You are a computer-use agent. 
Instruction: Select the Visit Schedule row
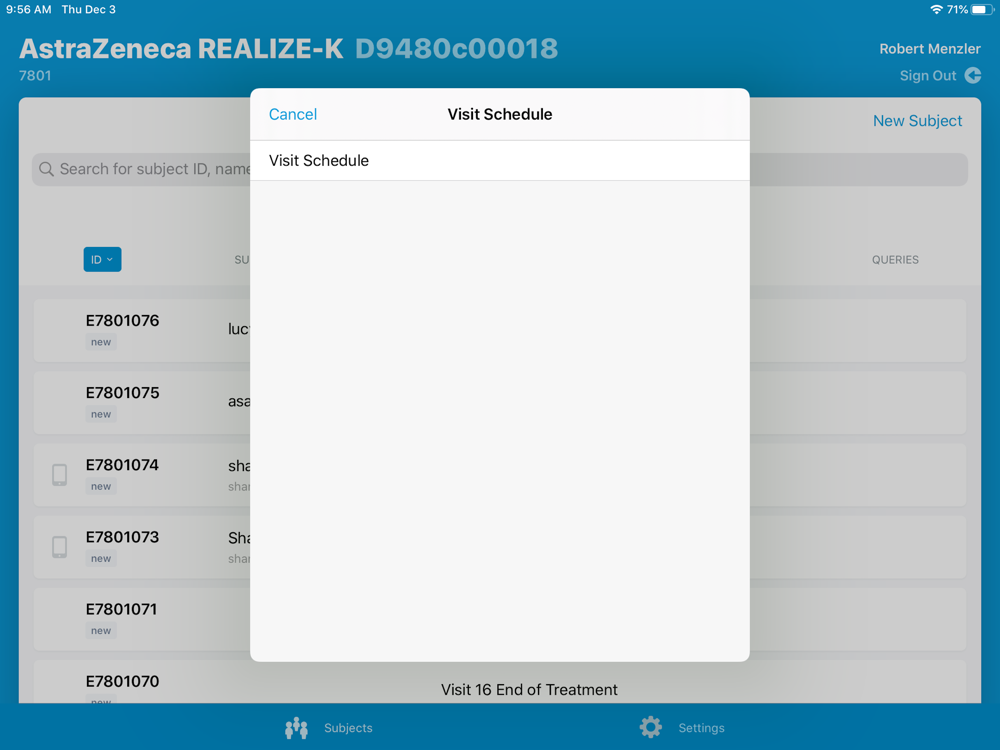pyautogui.click(x=499, y=161)
